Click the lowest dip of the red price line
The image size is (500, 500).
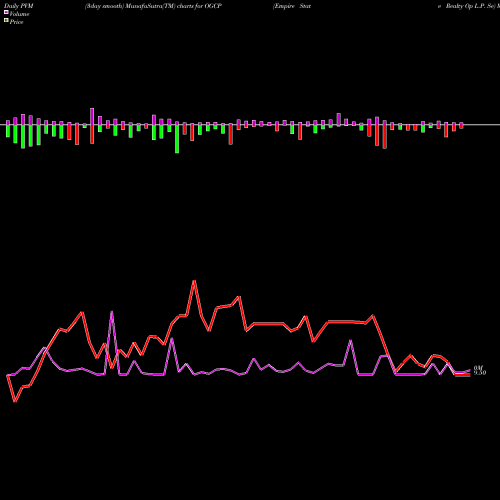(x=15, y=401)
